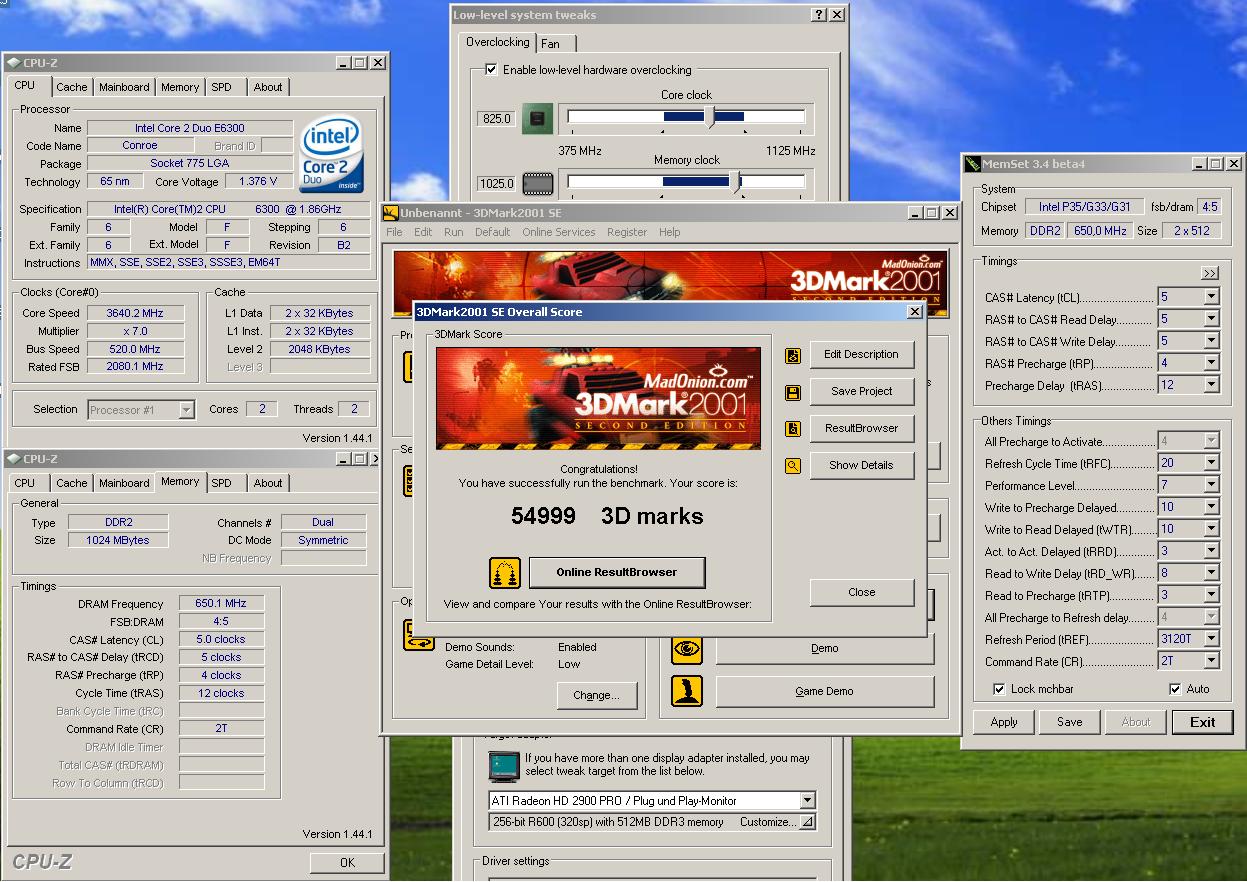
Task: Click the Exit button in MemSet
Action: tap(1203, 722)
